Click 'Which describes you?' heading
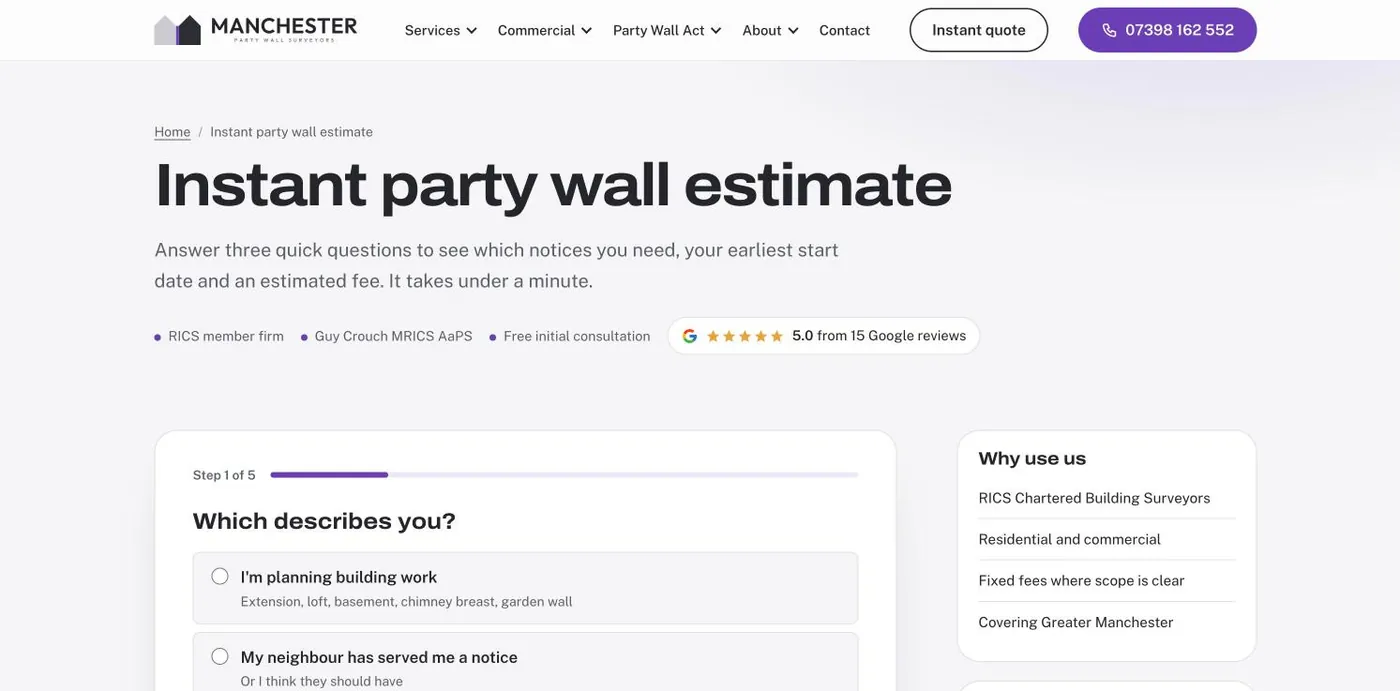This screenshot has height=691, width=1400. click(324, 521)
